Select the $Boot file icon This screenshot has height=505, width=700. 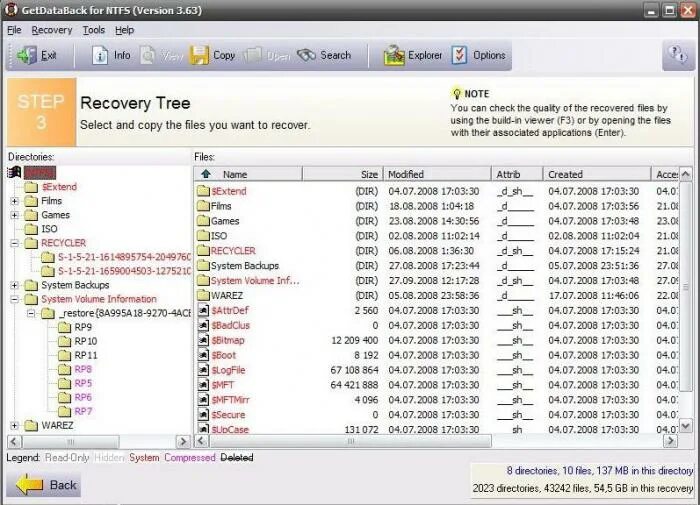[203, 355]
